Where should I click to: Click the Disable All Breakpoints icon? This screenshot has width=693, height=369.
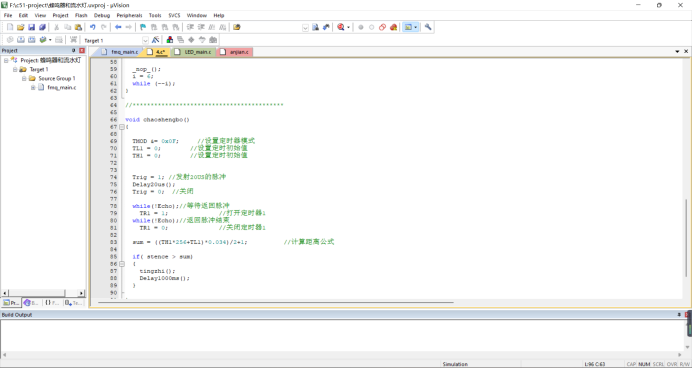pyautogui.click(x=382, y=27)
